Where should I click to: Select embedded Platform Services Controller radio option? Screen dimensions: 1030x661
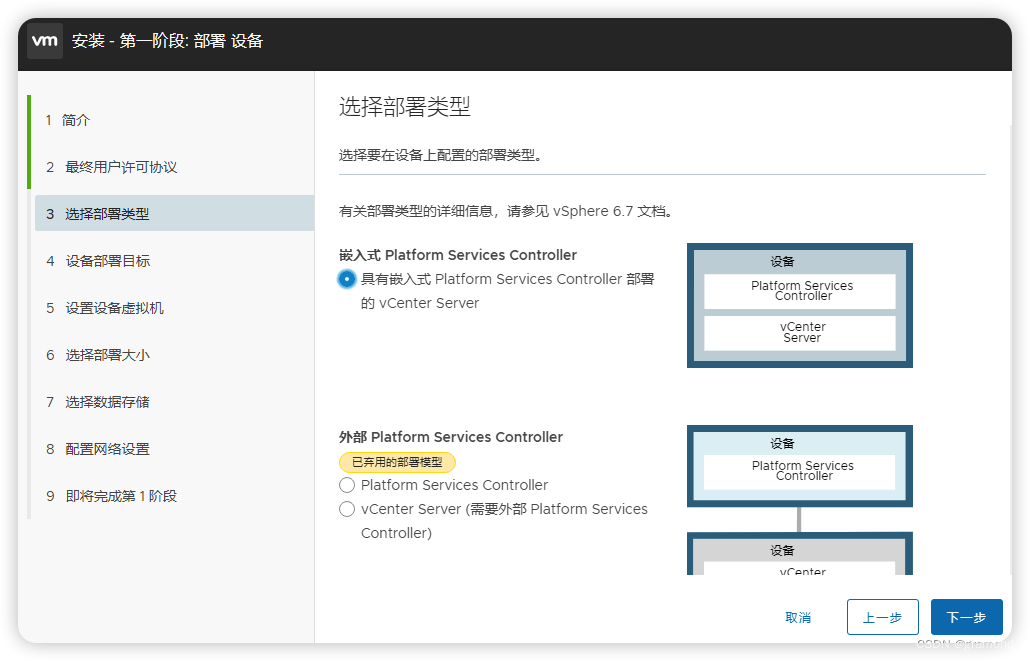(347, 279)
